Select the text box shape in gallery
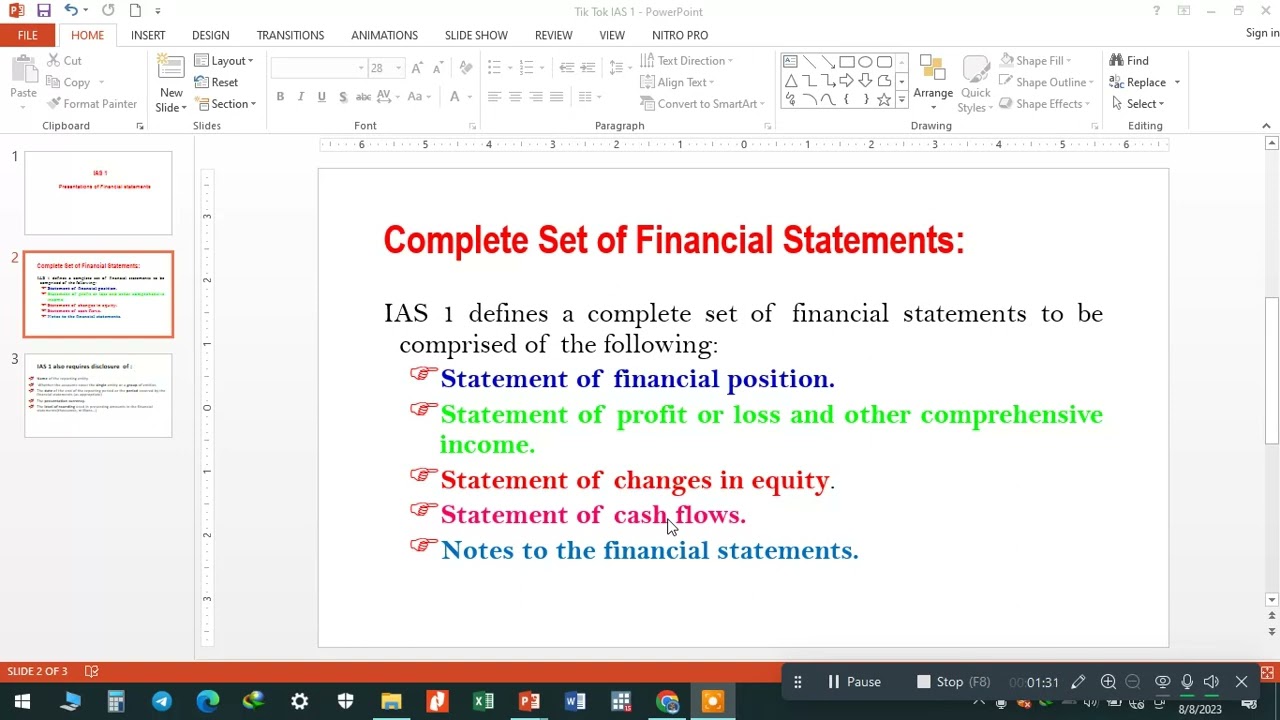 tap(790, 62)
